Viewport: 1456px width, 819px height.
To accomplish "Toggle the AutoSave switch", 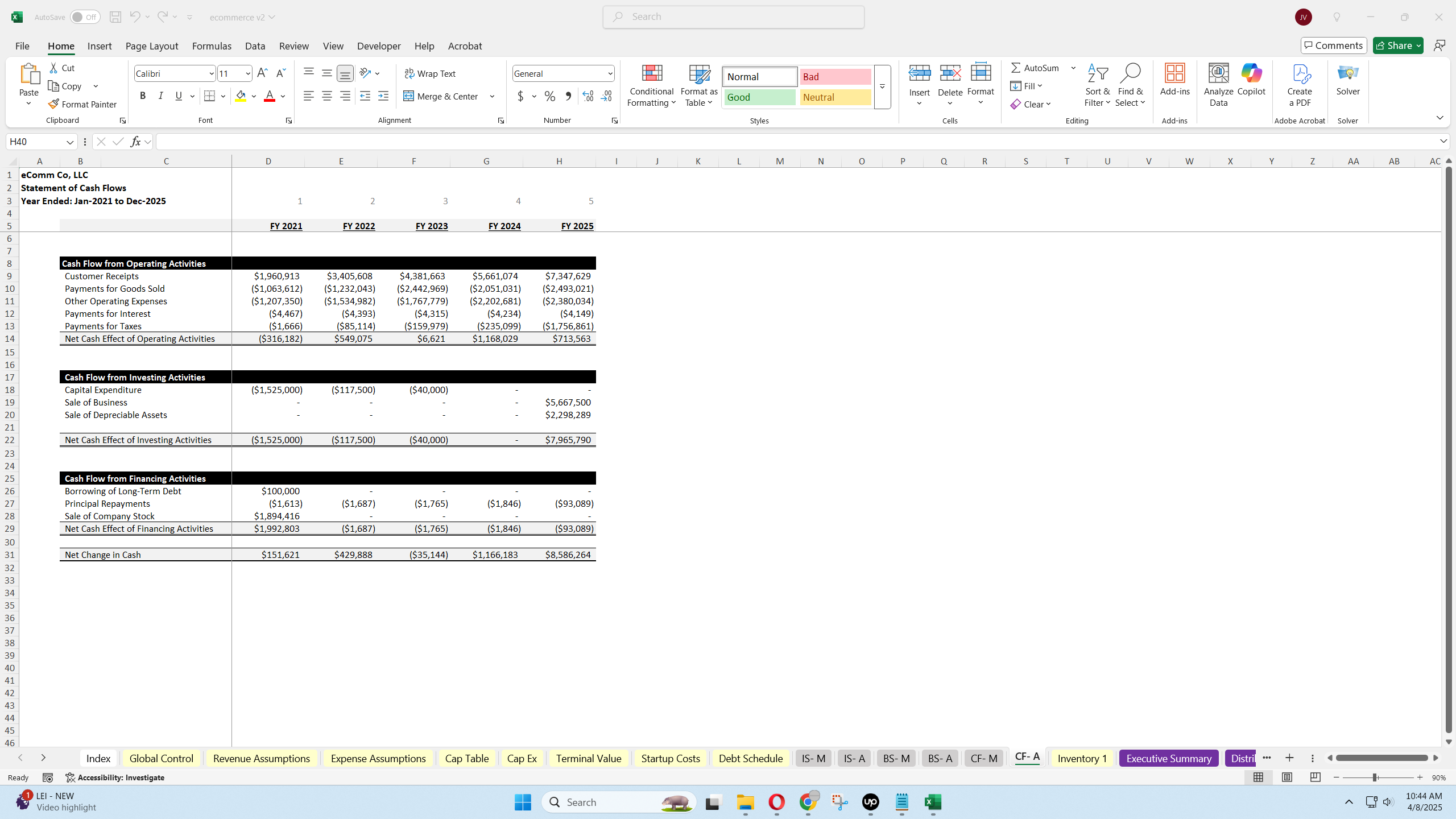I will coord(85,17).
